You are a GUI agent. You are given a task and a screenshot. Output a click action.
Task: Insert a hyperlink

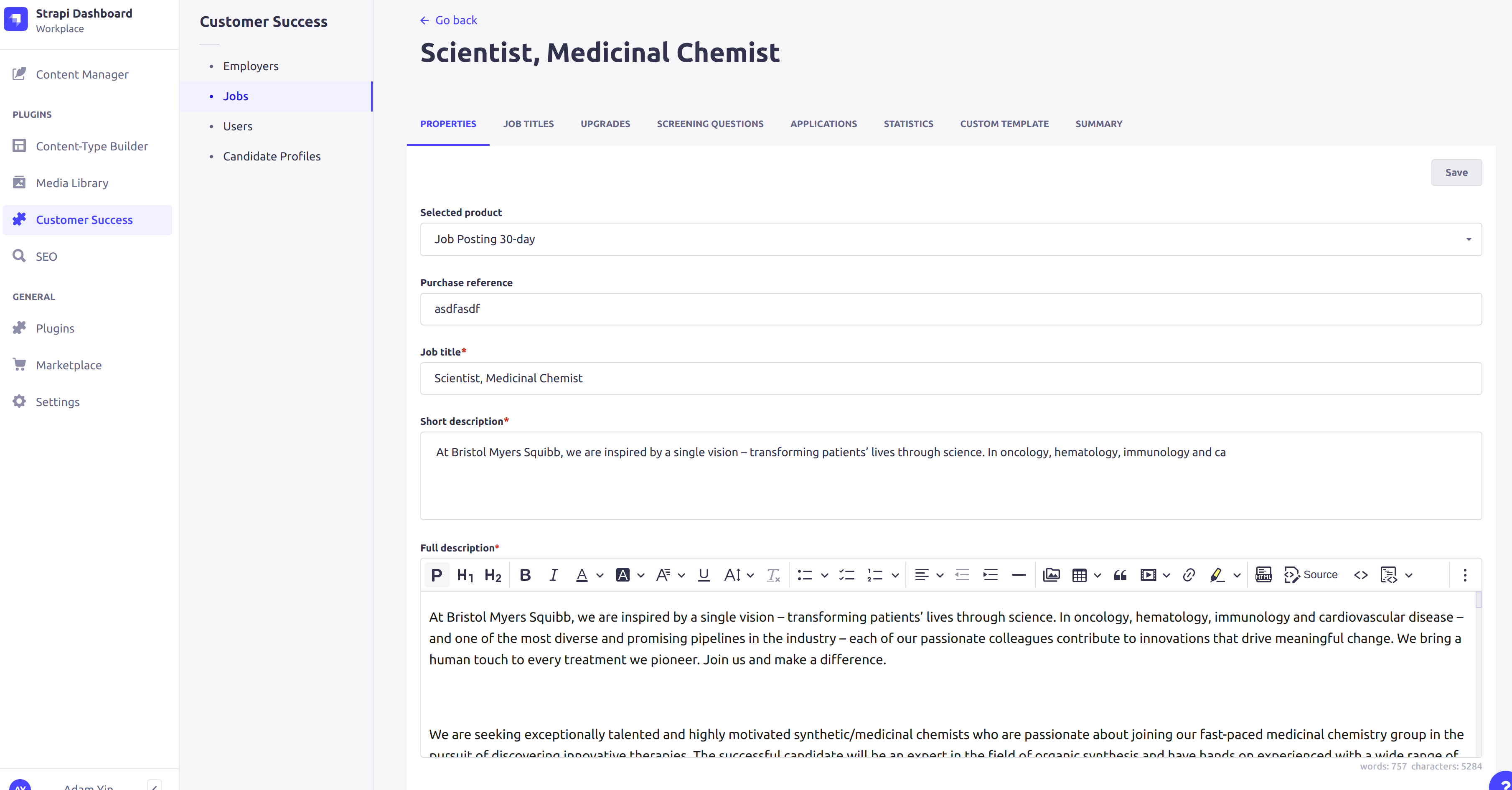point(1189,574)
